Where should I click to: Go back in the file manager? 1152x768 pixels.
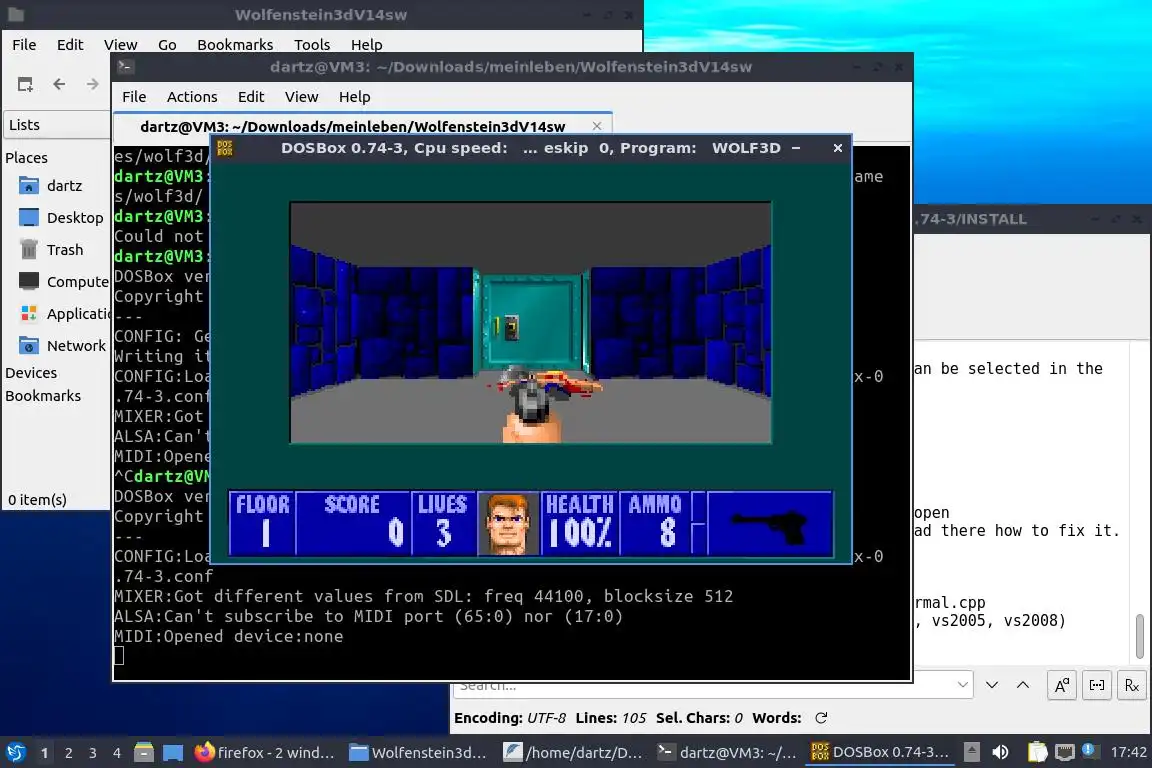60,85
